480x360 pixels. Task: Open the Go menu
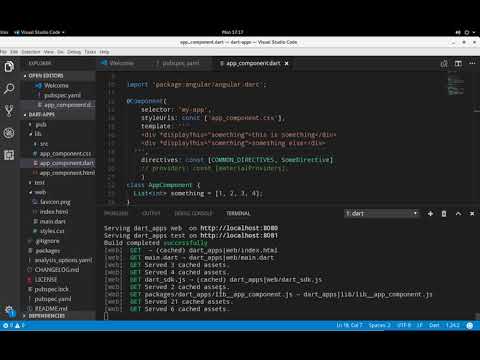pyautogui.click(x=60, y=52)
